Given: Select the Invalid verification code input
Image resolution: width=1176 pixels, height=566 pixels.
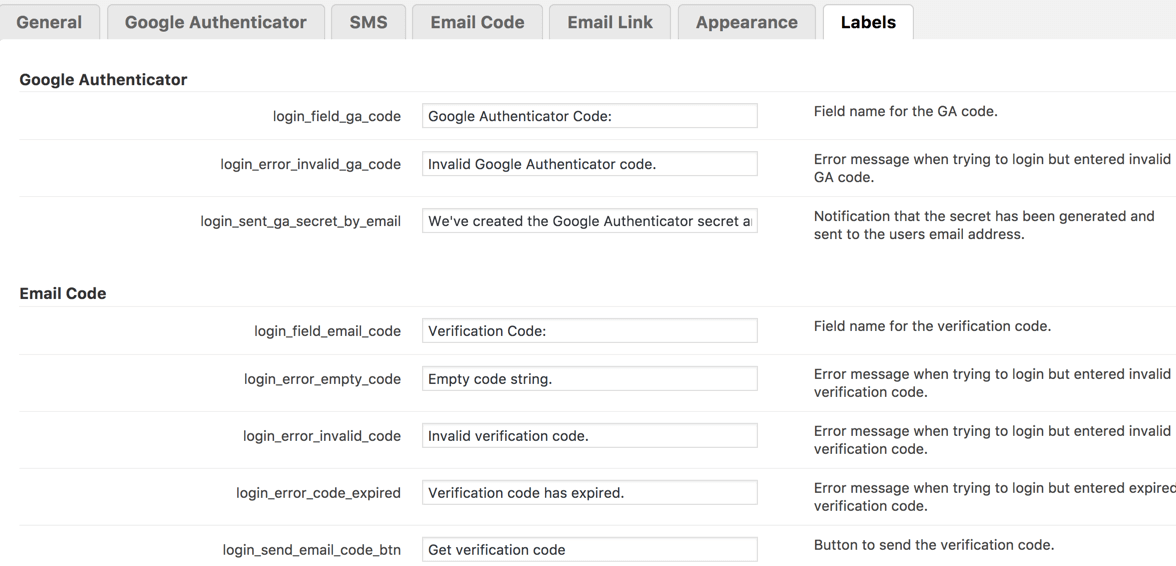Looking at the screenshot, I should [x=589, y=436].
